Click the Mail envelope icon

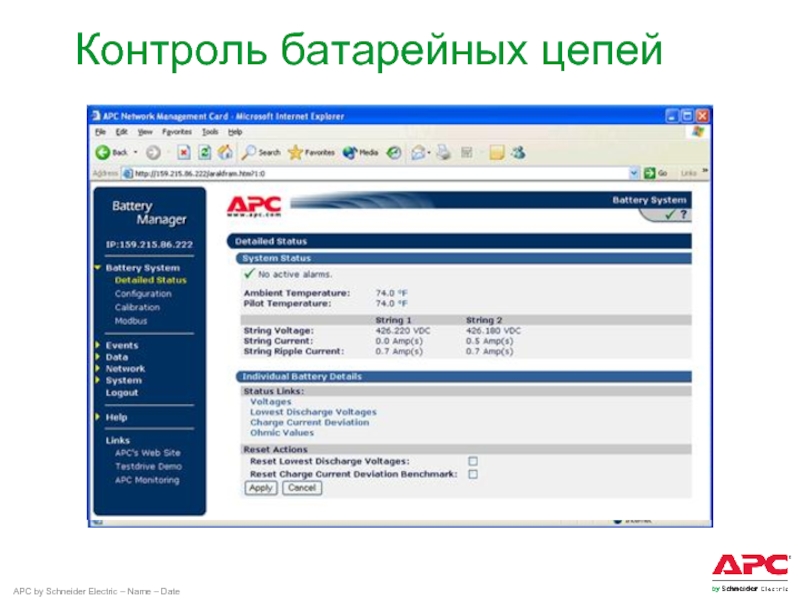[x=418, y=152]
